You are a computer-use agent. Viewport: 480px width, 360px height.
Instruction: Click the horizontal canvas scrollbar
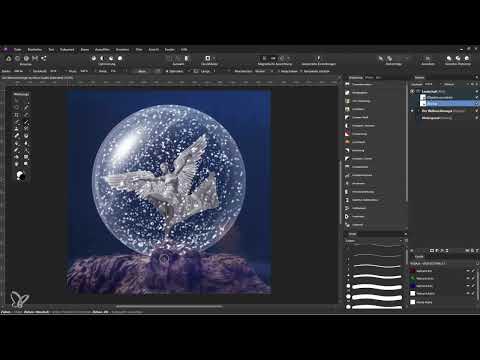[168, 306]
